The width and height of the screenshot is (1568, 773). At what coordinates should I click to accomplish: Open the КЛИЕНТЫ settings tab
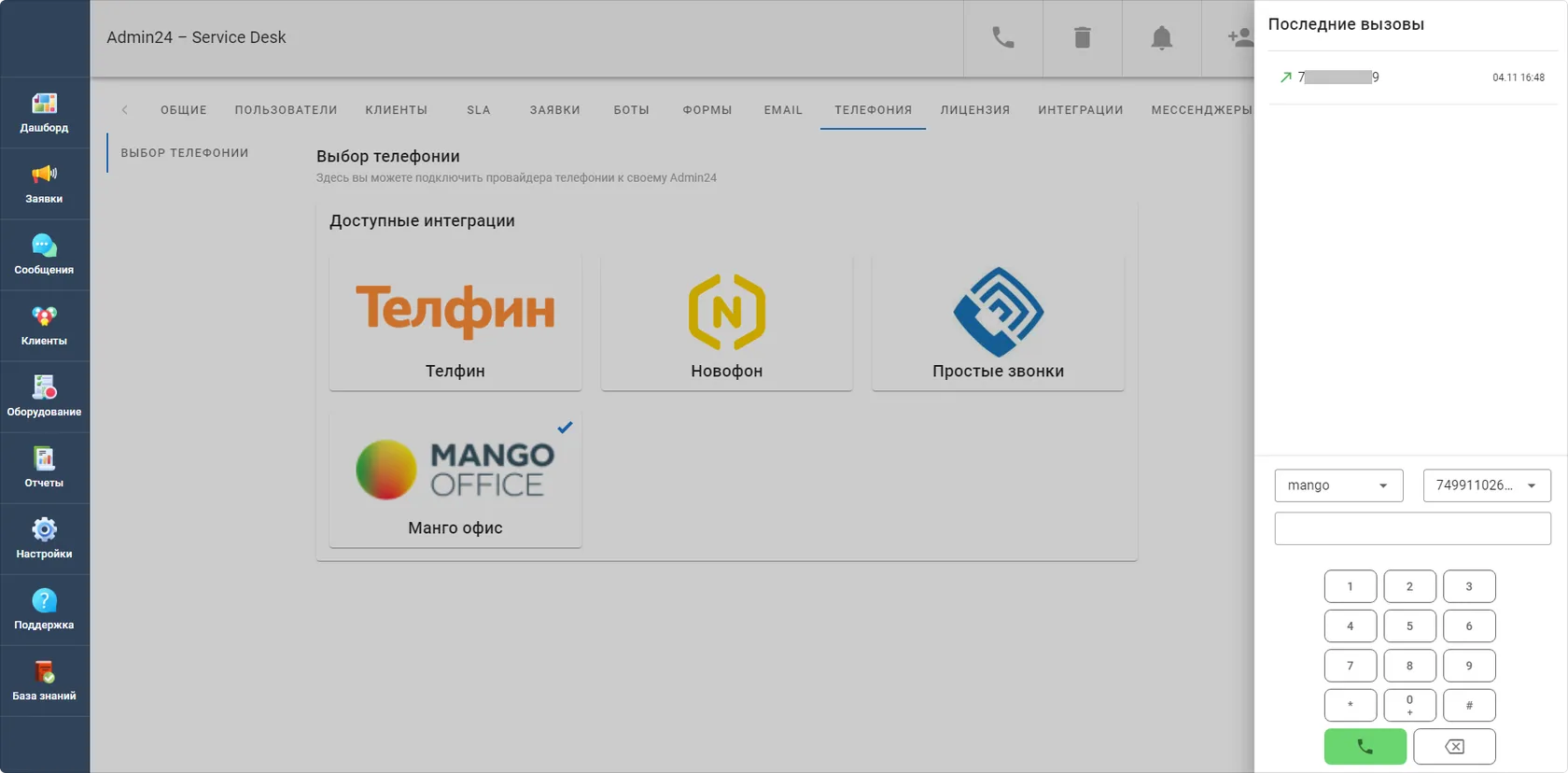(397, 110)
